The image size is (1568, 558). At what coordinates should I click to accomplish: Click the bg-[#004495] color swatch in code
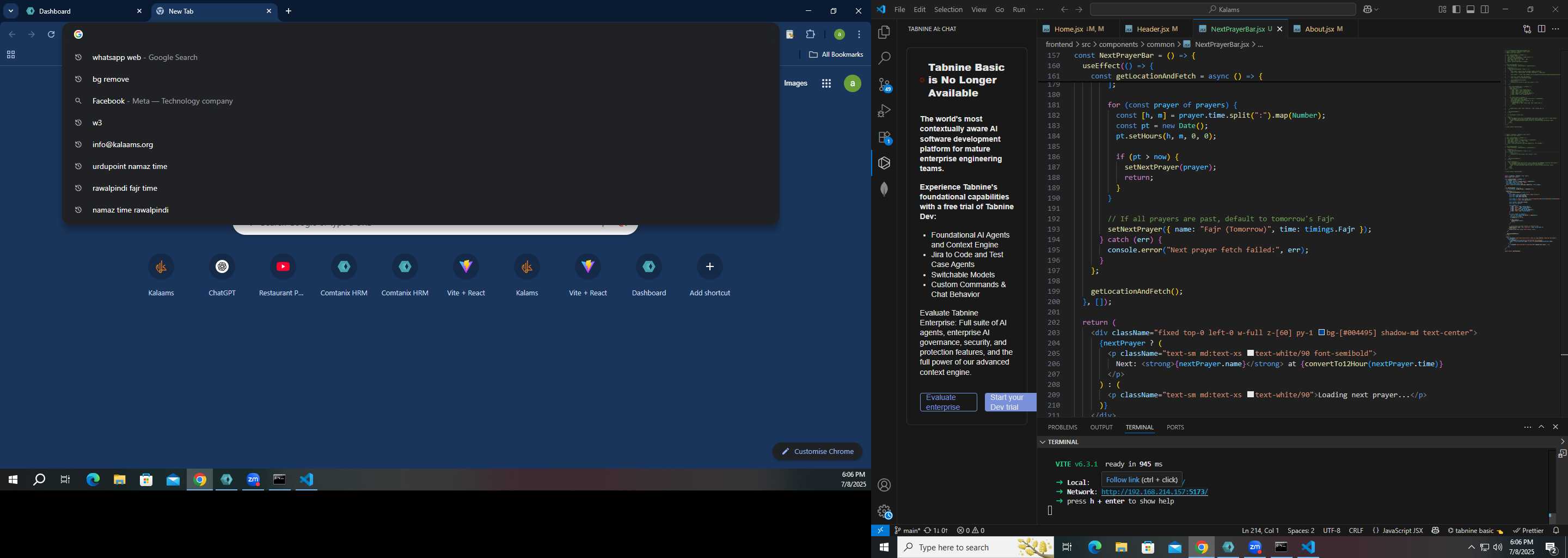tap(1321, 332)
